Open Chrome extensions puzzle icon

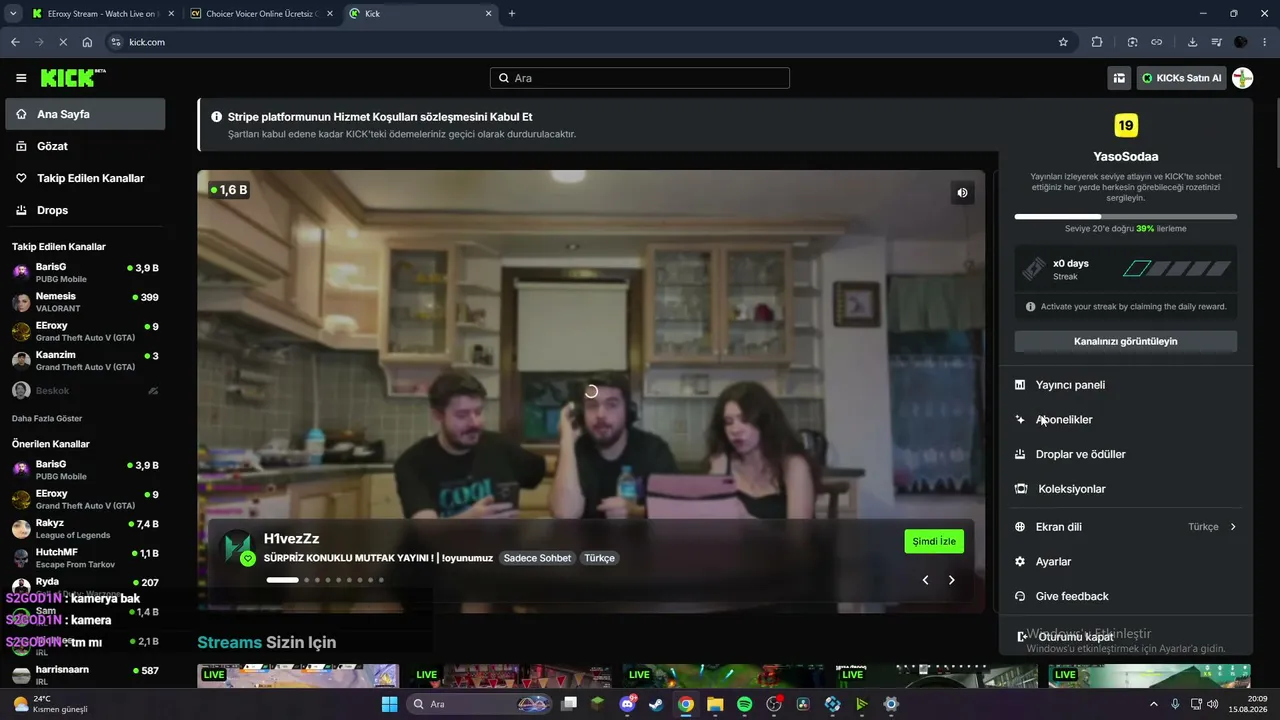pyautogui.click(x=1097, y=42)
